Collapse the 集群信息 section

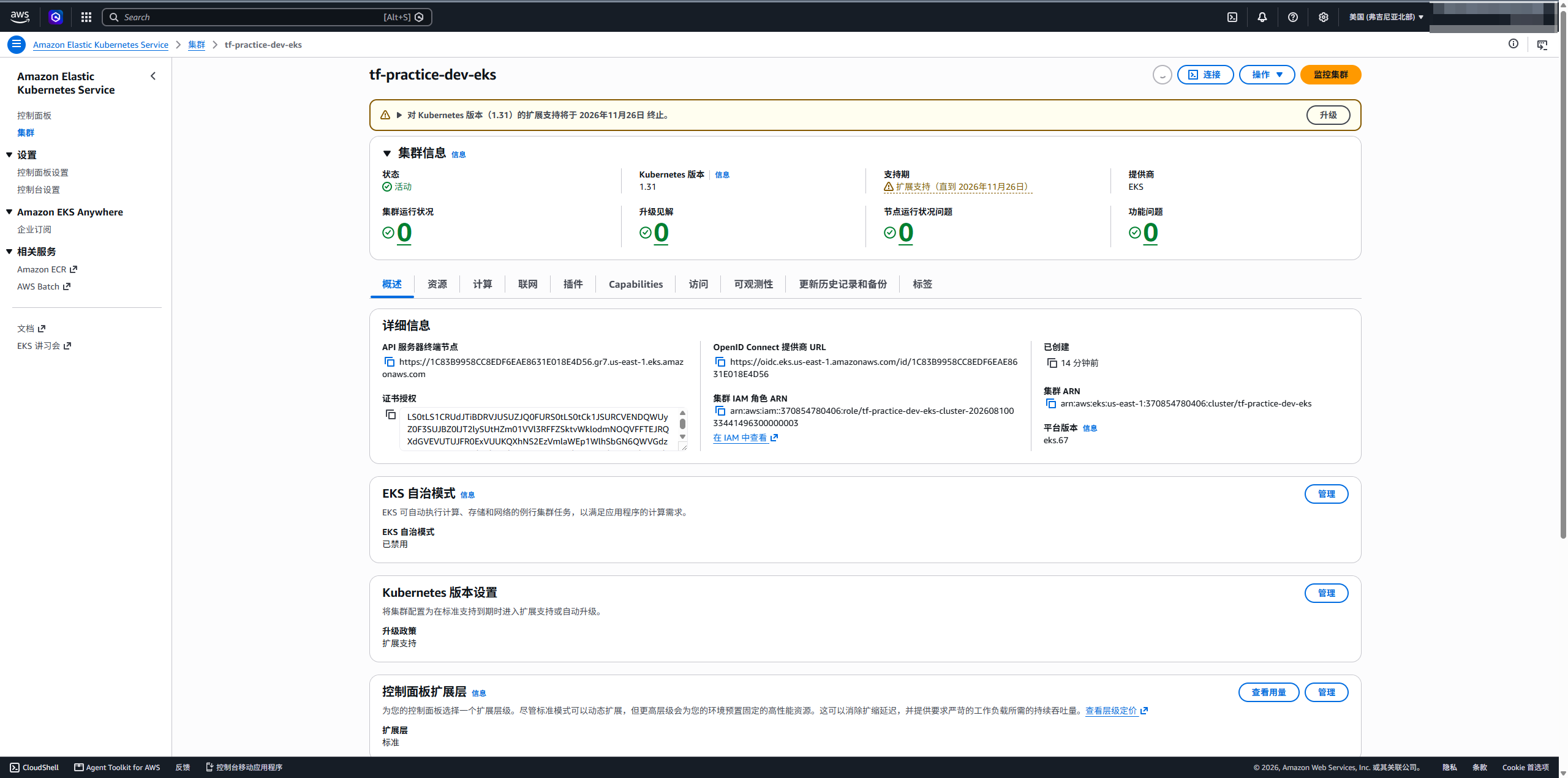[x=387, y=154]
